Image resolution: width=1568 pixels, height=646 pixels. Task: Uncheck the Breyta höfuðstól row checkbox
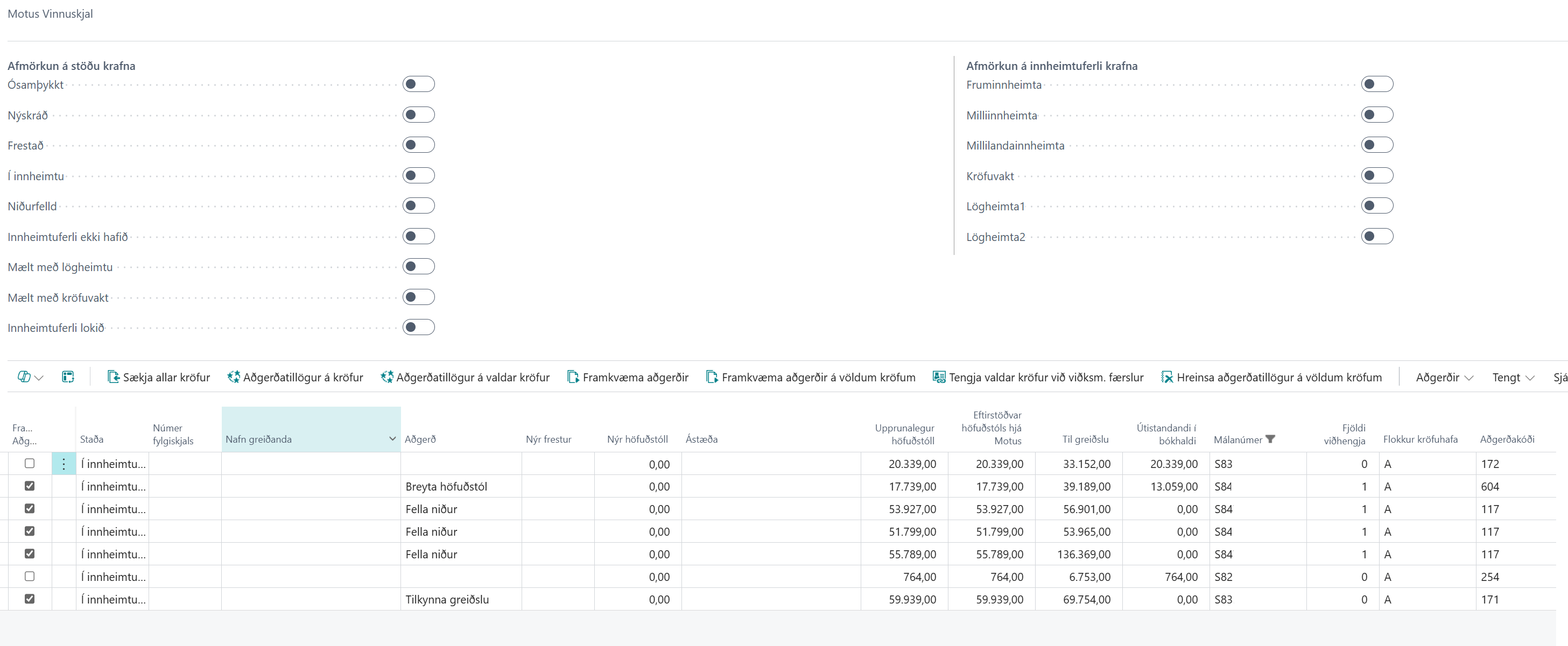point(29,486)
